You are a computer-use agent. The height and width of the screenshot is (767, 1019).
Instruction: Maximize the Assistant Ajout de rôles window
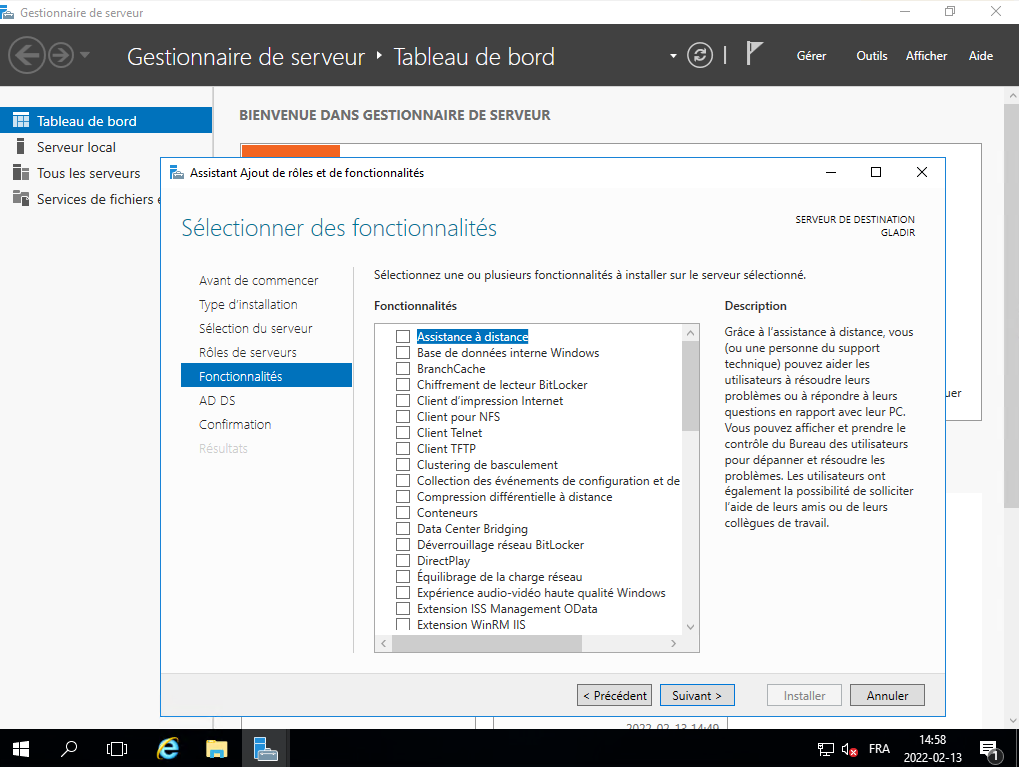[x=876, y=172]
